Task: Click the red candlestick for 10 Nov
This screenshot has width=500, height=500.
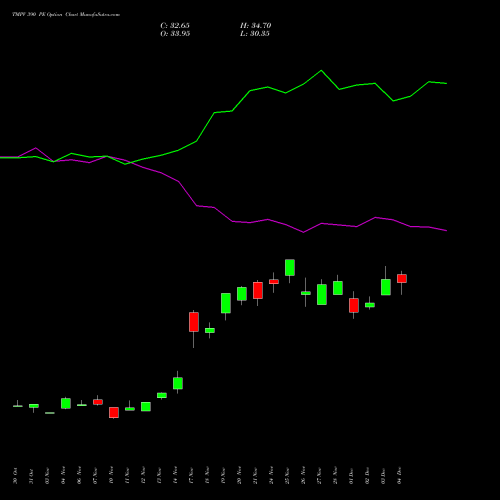Action: pyautogui.click(x=114, y=412)
